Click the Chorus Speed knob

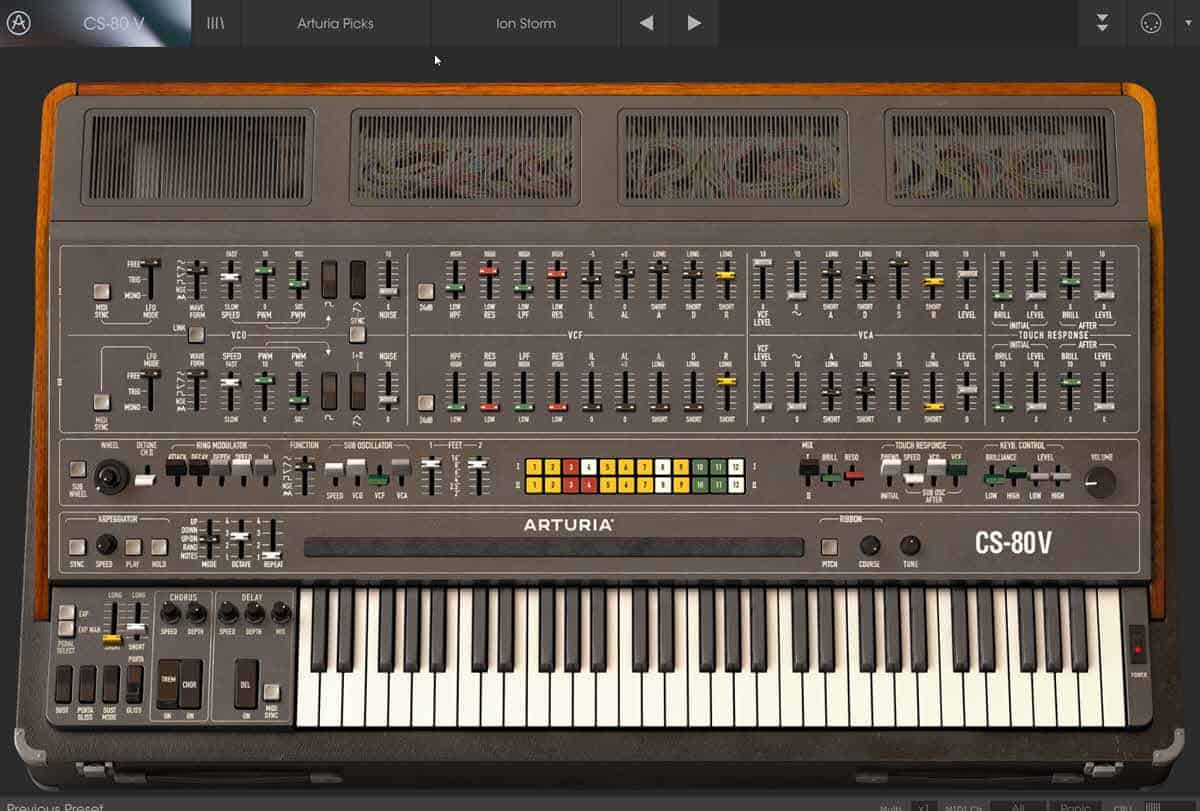(x=170, y=612)
